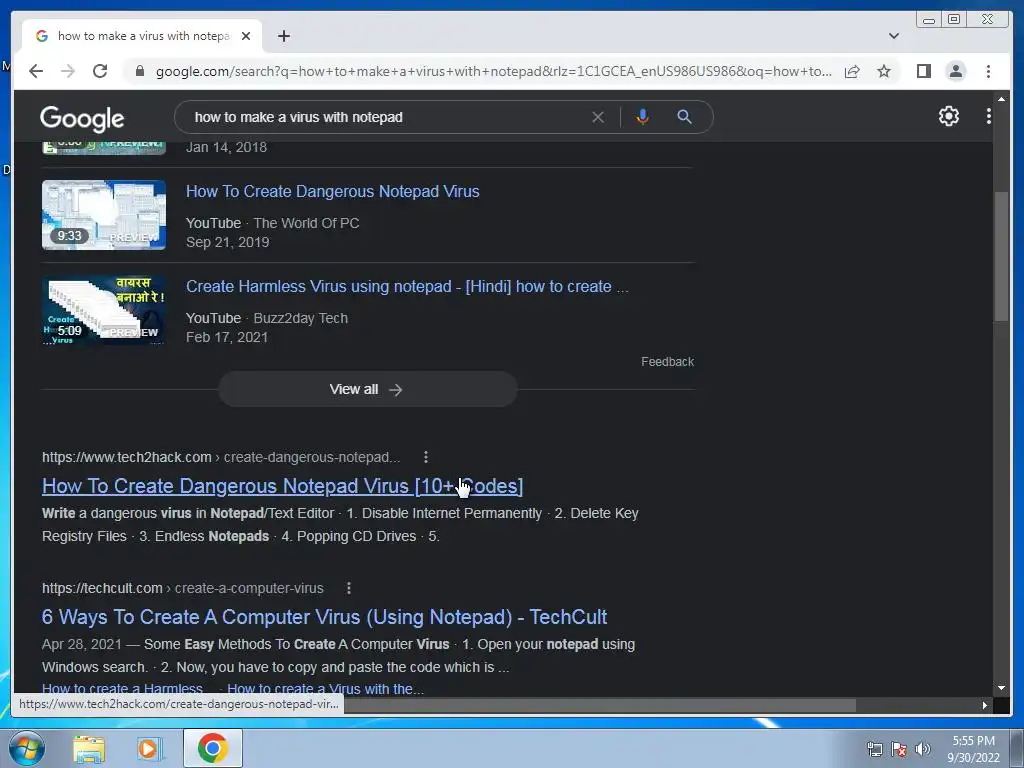Open tech2hack result options three-dot menu

(x=426, y=457)
